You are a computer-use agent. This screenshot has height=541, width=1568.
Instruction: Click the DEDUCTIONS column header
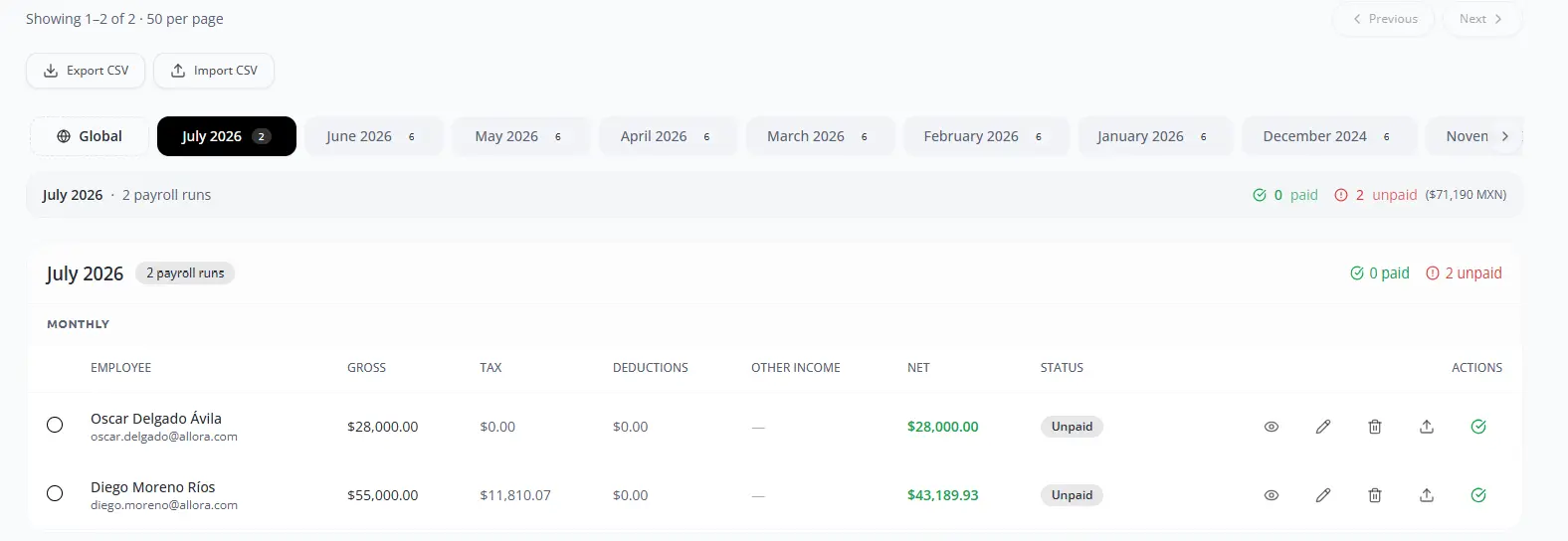coord(651,368)
